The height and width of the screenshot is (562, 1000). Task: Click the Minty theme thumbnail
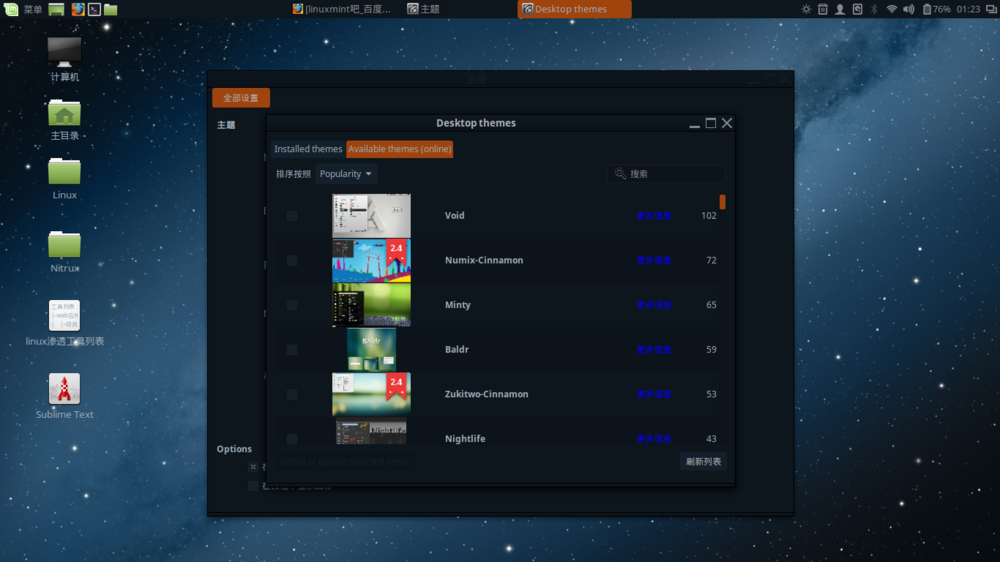click(x=371, y=305)
